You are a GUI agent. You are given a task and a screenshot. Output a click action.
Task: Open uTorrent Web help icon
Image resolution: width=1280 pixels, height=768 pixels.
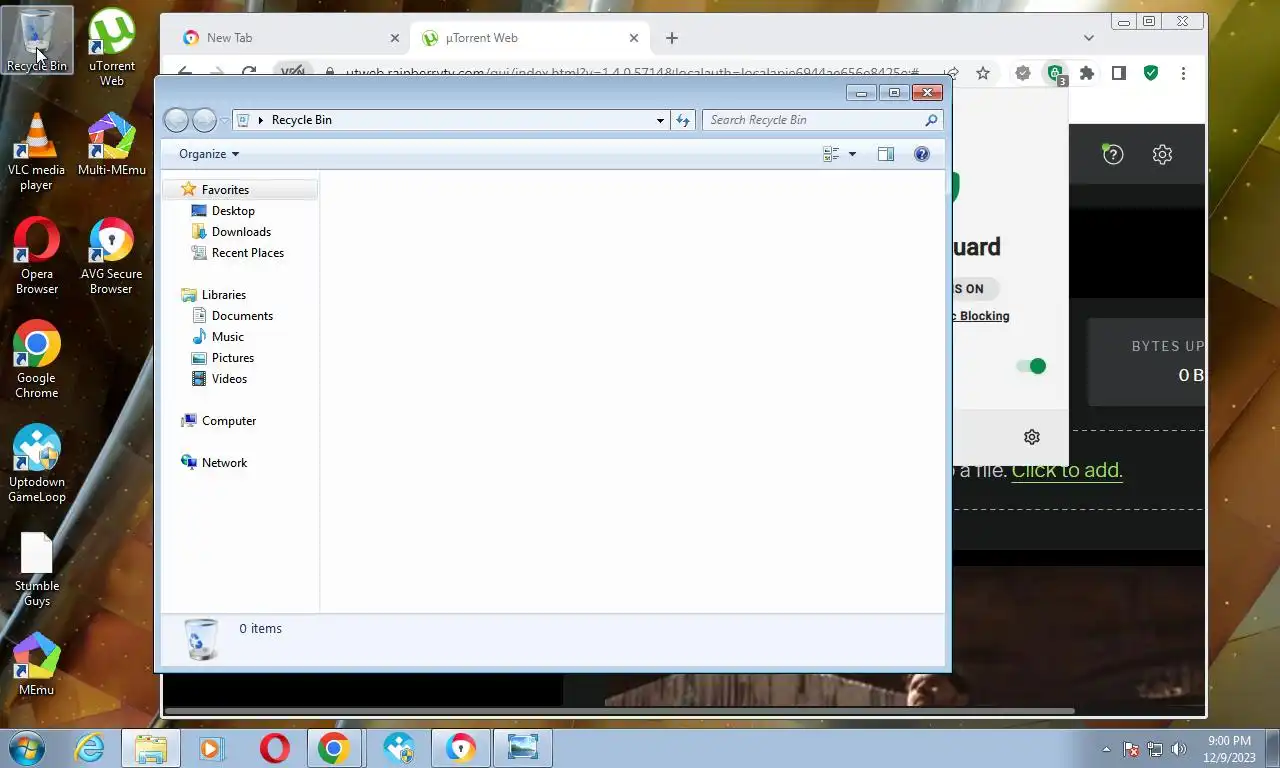(1113, 154)
